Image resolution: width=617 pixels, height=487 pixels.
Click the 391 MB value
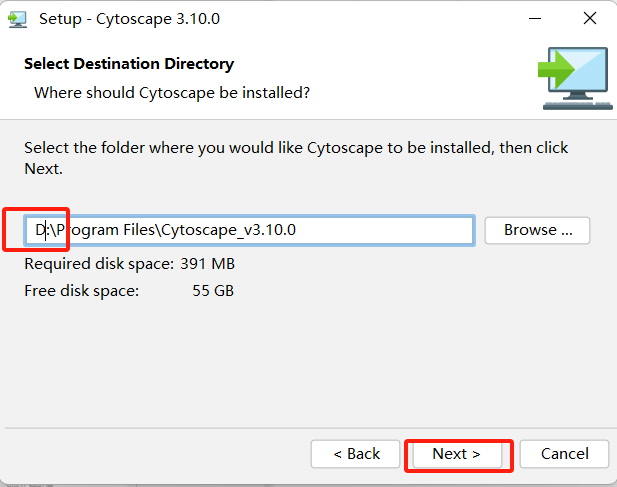click(209, 264)
